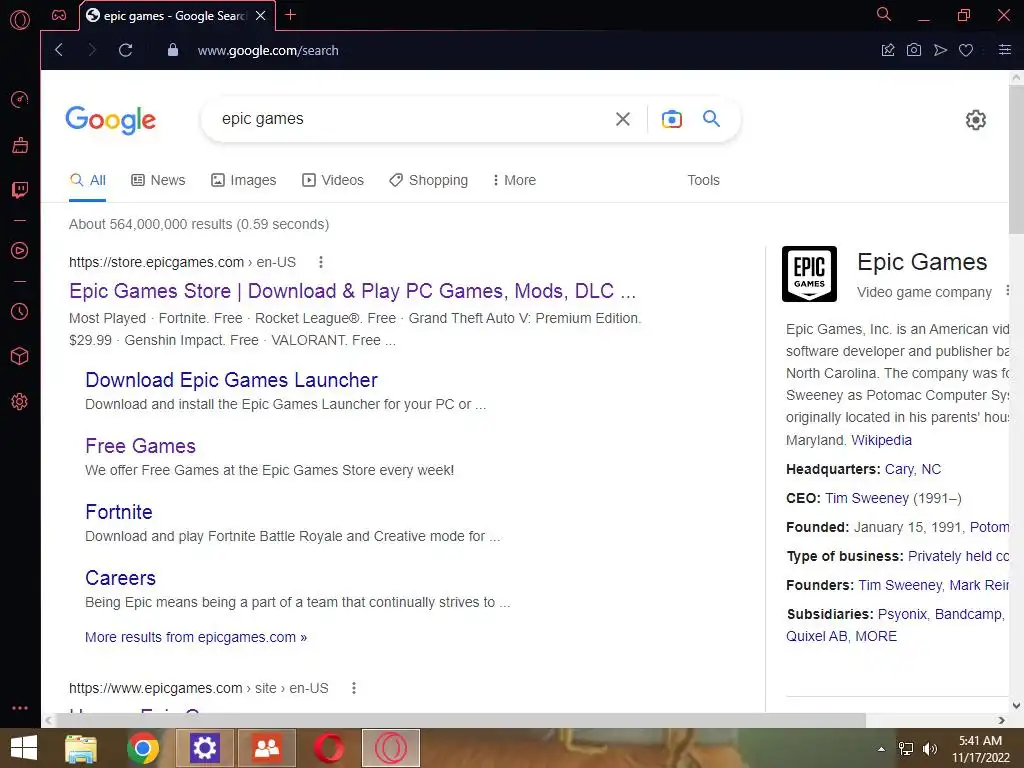
Task: Click the edit page icon in address bar
Action: pos(888,50)
